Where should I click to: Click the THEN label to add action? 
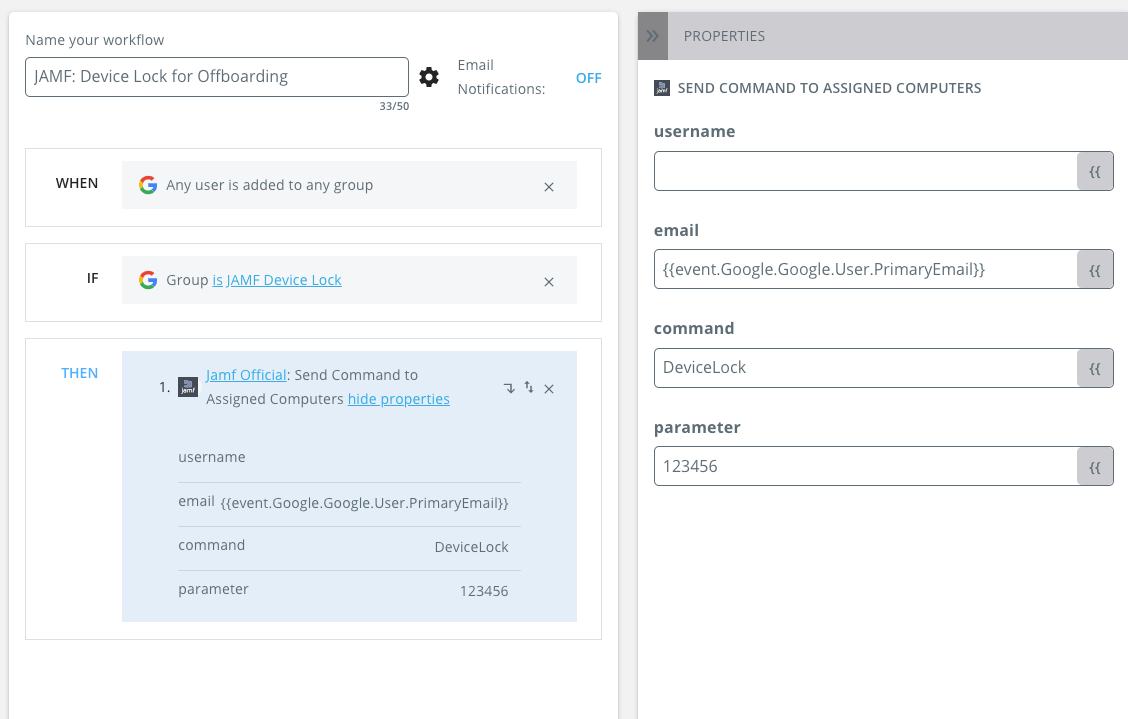coord(79,373)
